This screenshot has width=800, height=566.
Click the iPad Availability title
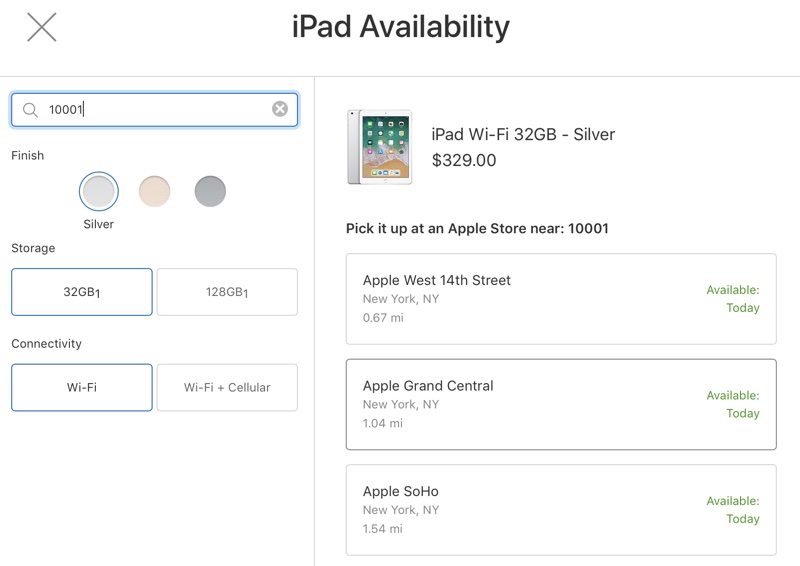point(401,27)
